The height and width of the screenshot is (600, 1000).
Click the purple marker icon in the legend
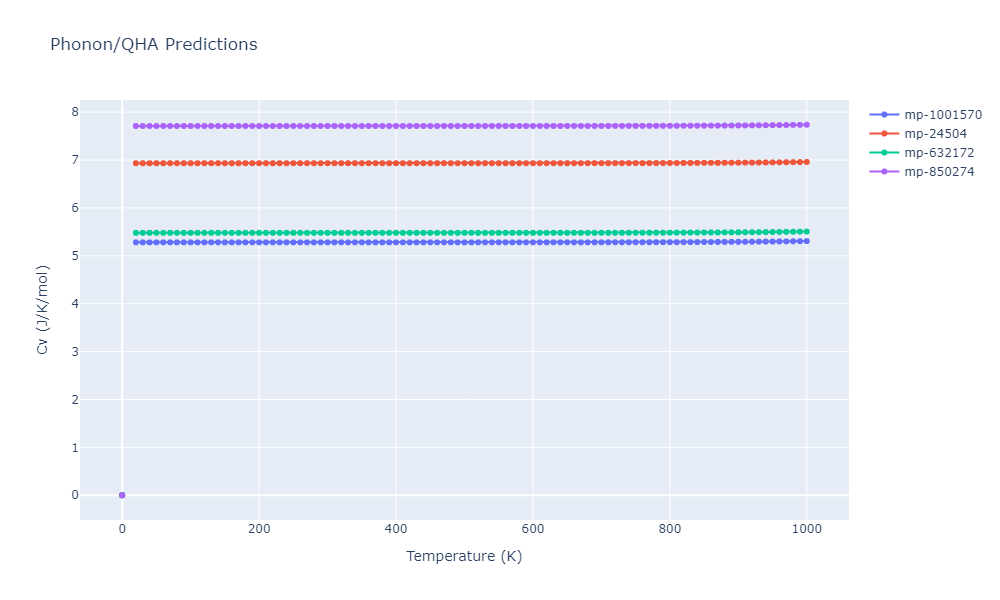(884, 172)
